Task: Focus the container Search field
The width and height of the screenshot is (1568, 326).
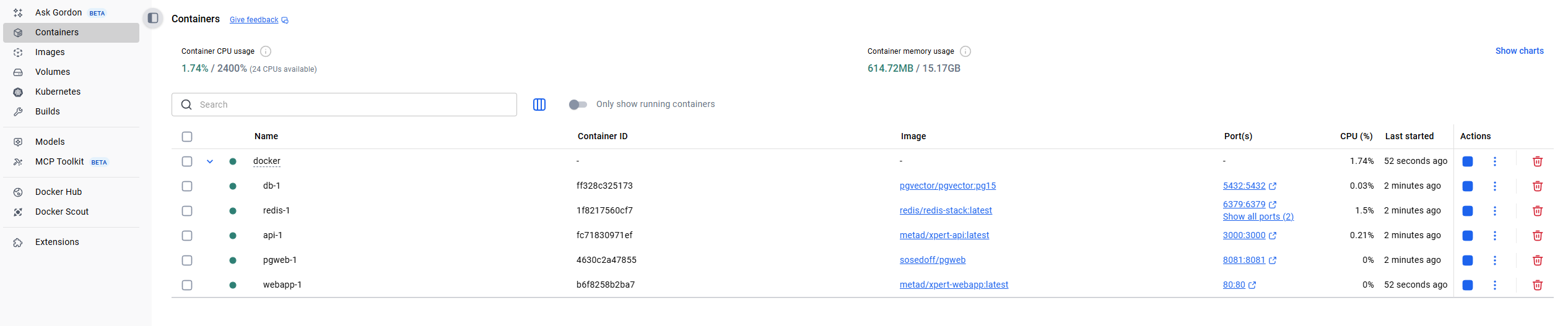Action: (344, 105)
